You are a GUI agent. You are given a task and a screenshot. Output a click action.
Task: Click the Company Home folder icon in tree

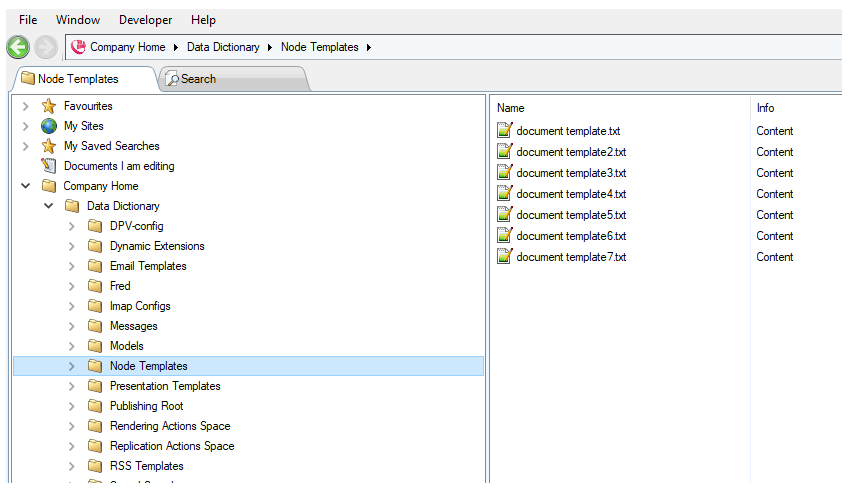pyautogui.click(x=49, y=186)
